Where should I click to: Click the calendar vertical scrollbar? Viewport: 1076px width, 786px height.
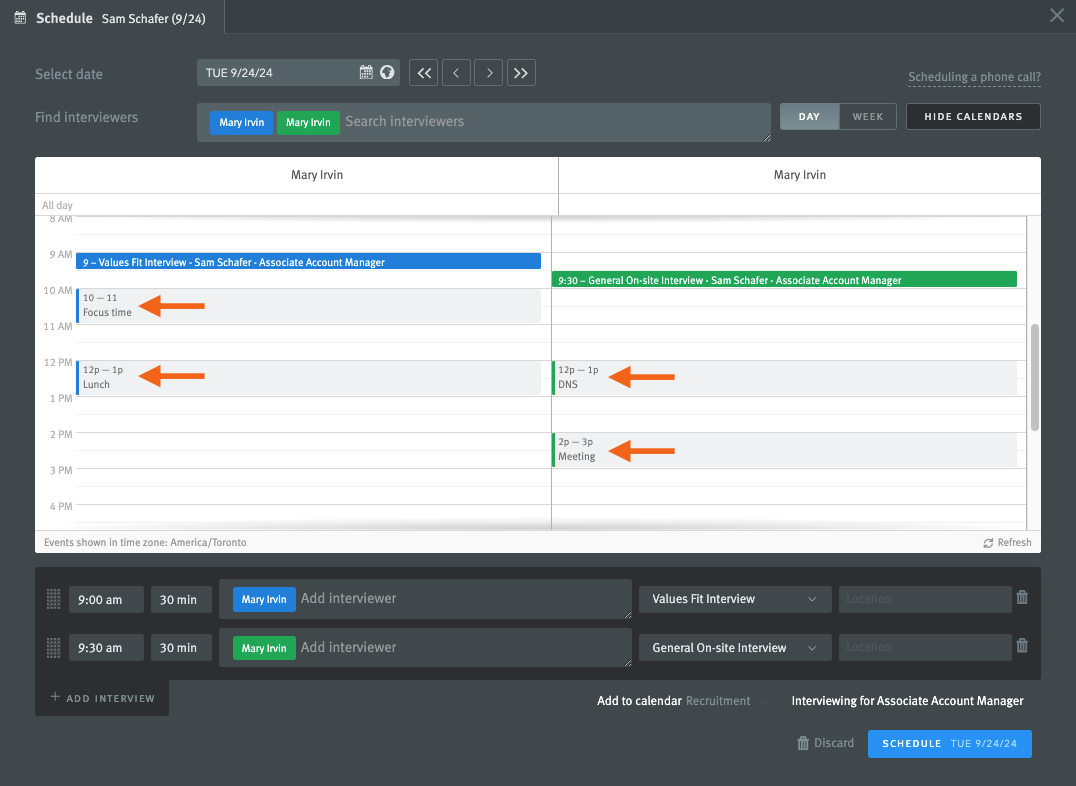1034,377
